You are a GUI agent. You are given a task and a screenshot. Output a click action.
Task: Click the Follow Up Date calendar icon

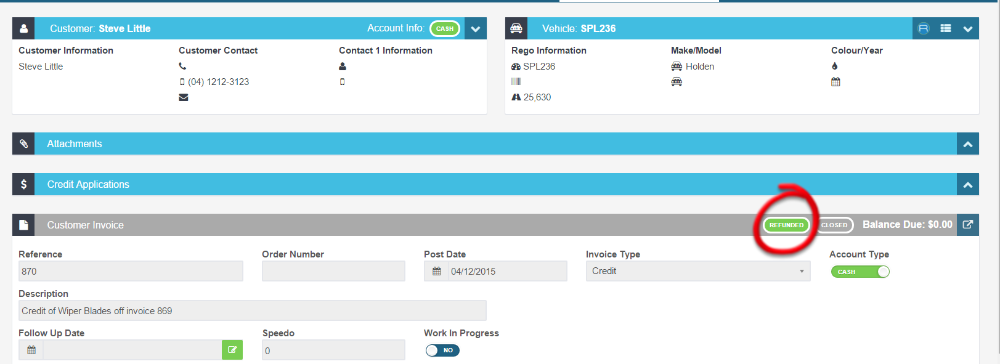pyautogui.click(x=31, y=350)
